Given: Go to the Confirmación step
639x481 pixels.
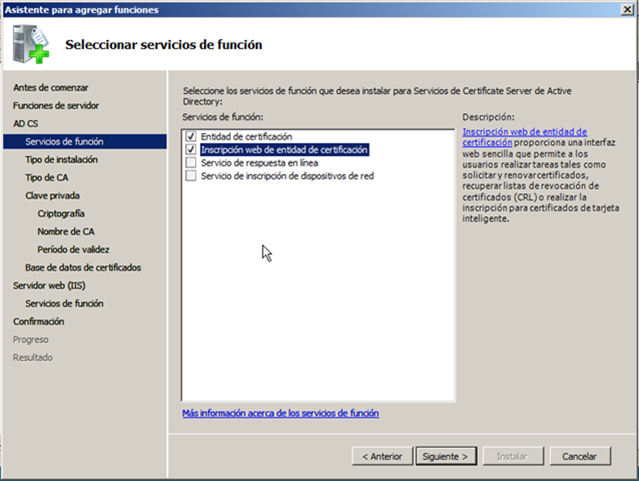Looking at the screenshot, I should click(38, 322).
